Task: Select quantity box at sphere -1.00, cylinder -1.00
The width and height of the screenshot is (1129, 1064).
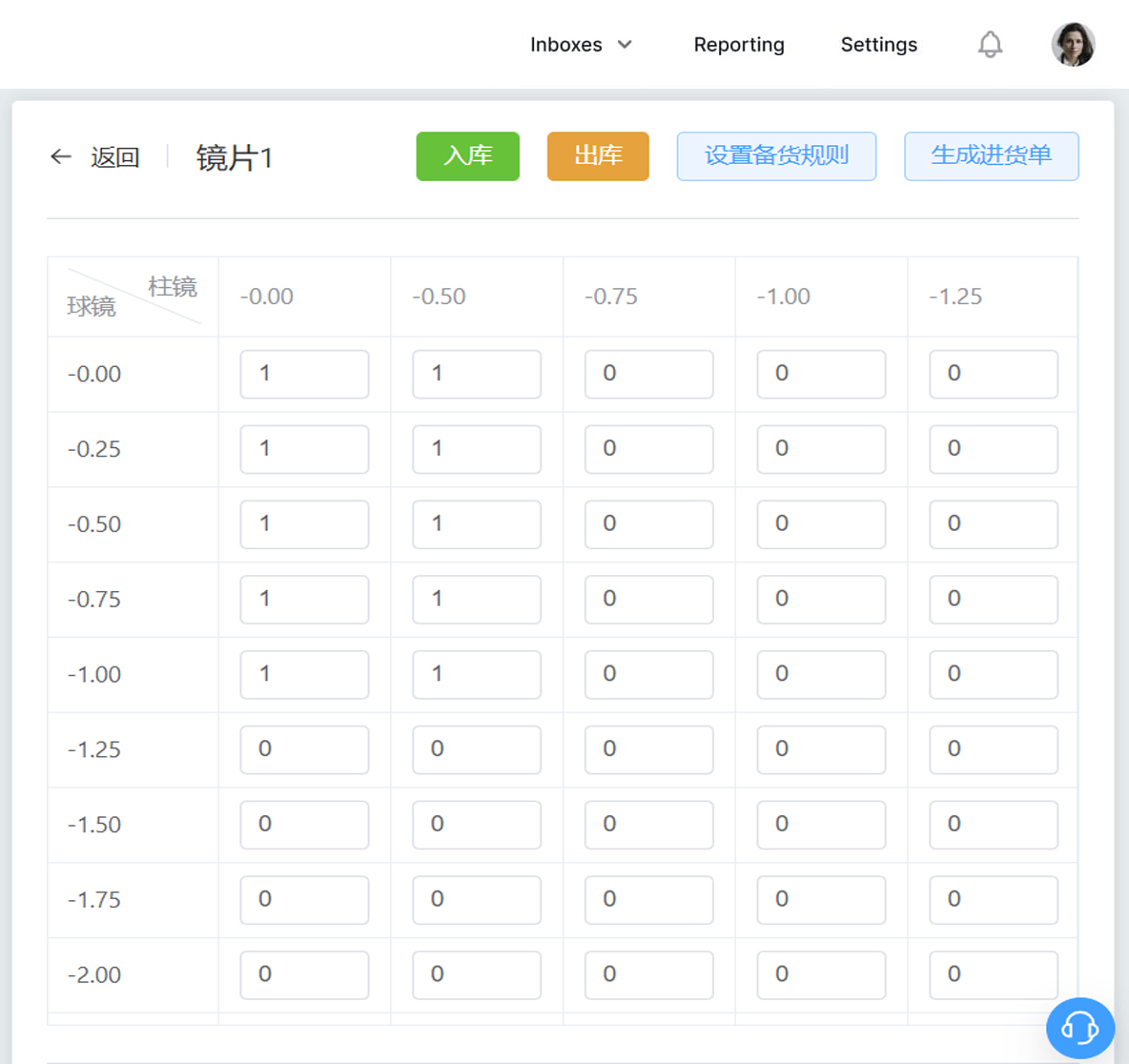Action: 821,674
